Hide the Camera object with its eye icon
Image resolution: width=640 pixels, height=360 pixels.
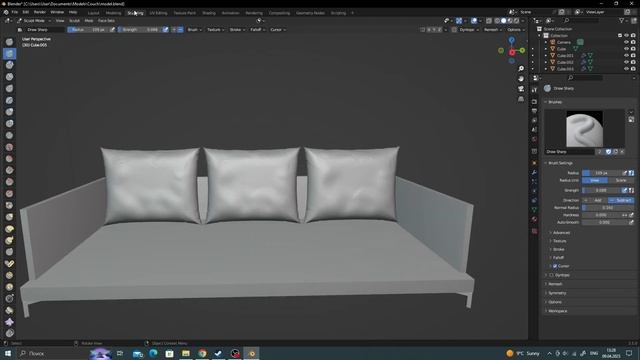627,42
